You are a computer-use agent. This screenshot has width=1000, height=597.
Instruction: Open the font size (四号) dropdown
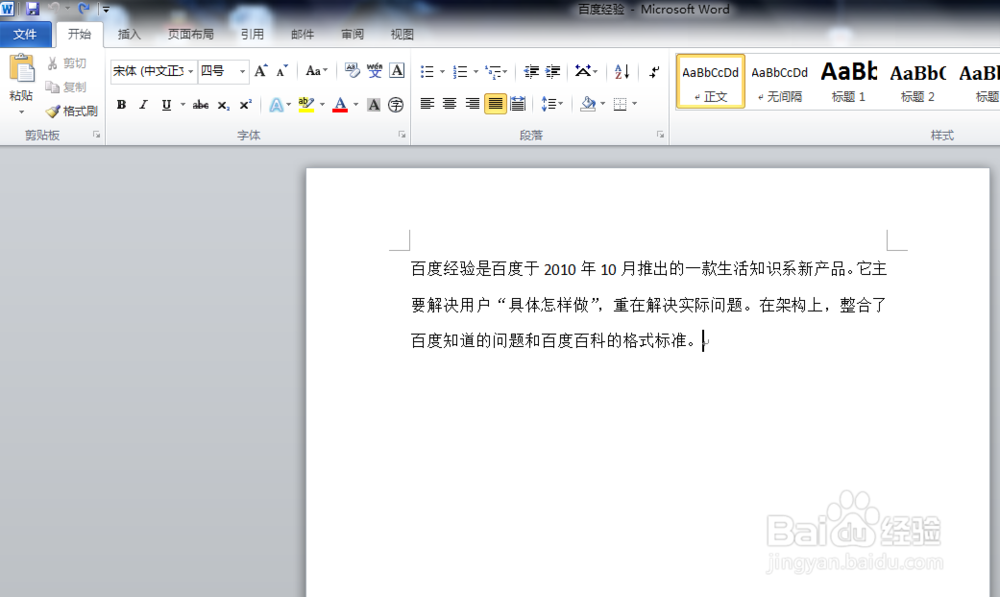(242, 71)
